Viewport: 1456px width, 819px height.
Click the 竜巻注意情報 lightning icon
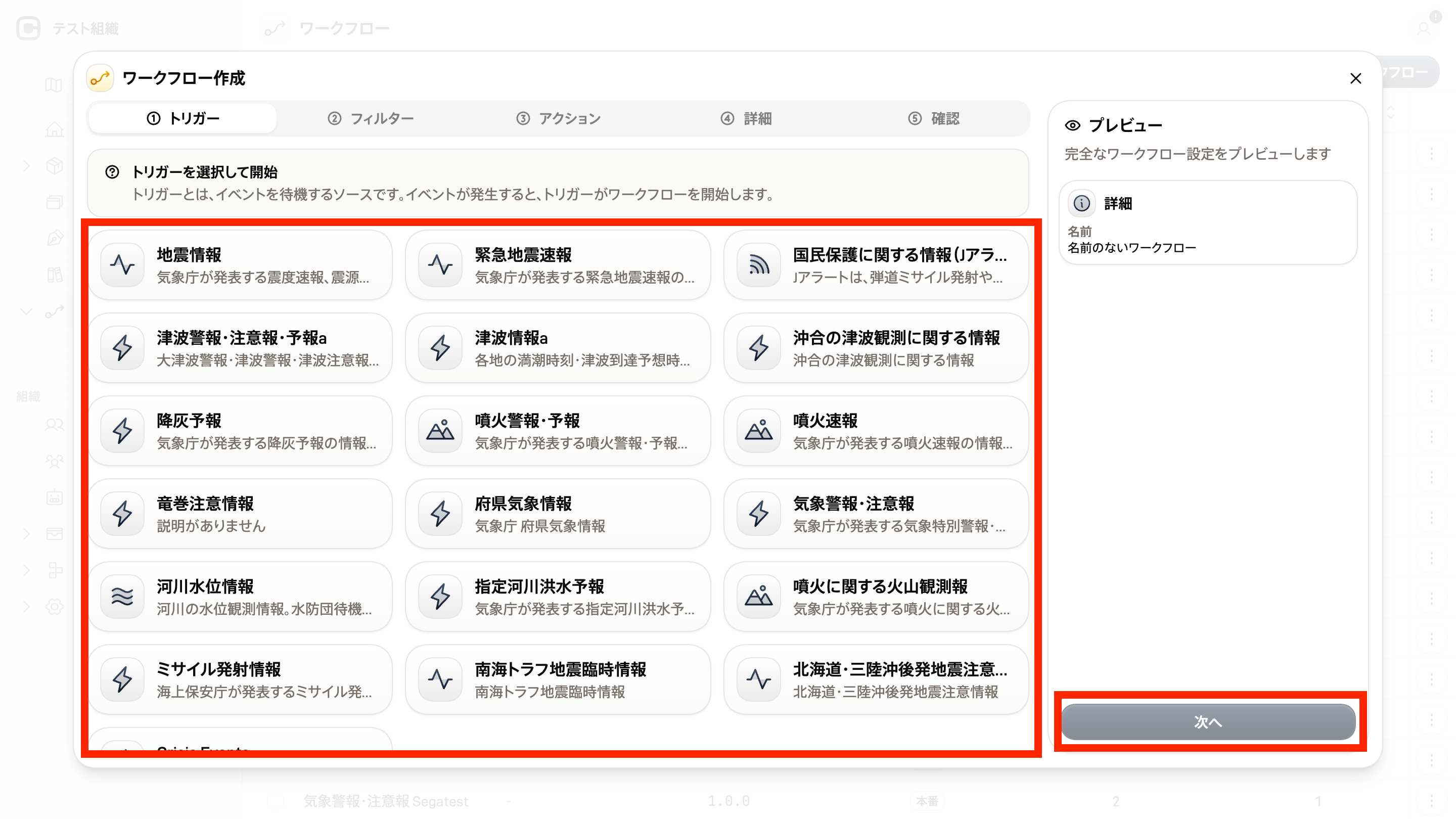122,514
